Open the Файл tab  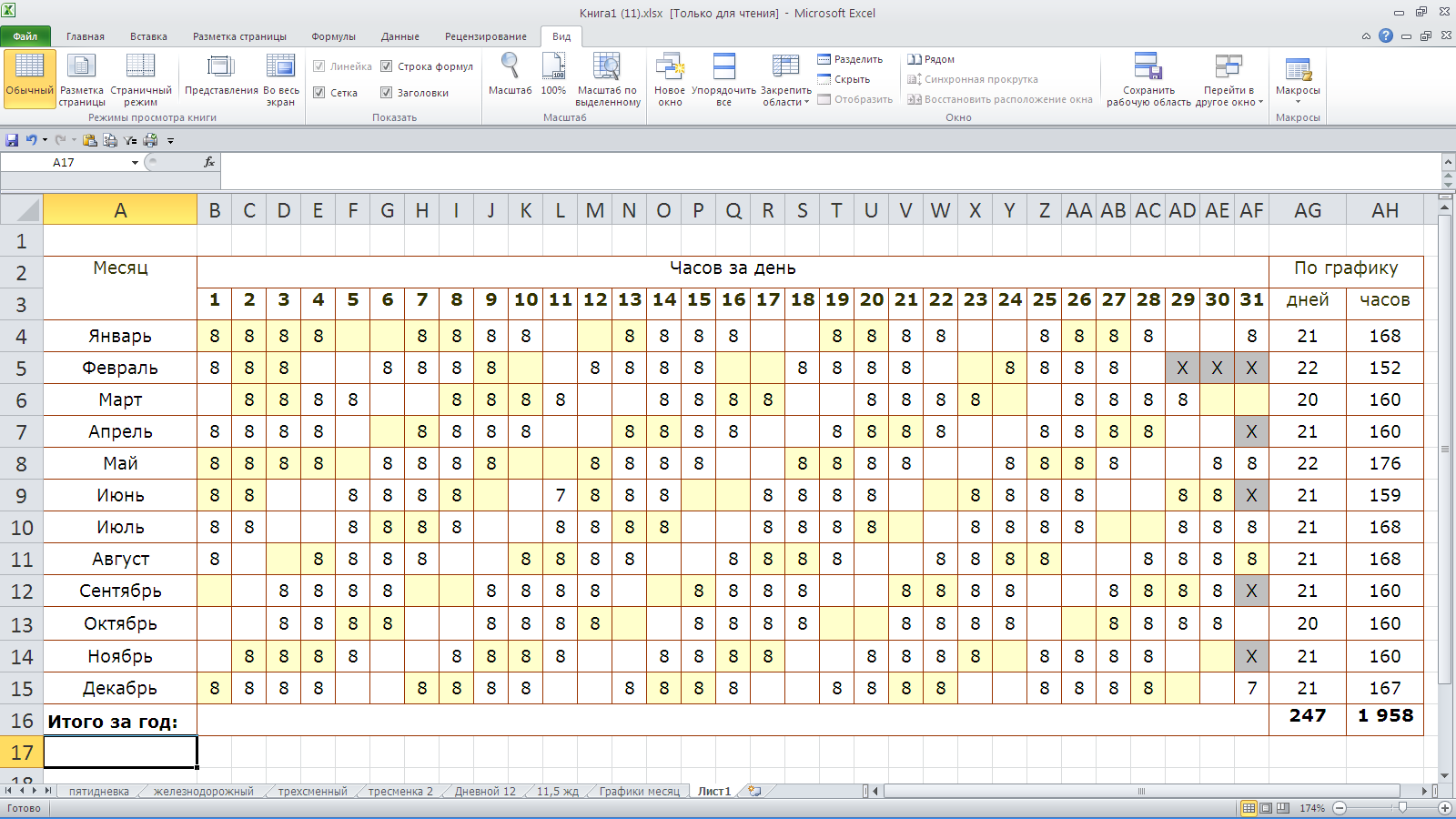[x=25, y=36]
